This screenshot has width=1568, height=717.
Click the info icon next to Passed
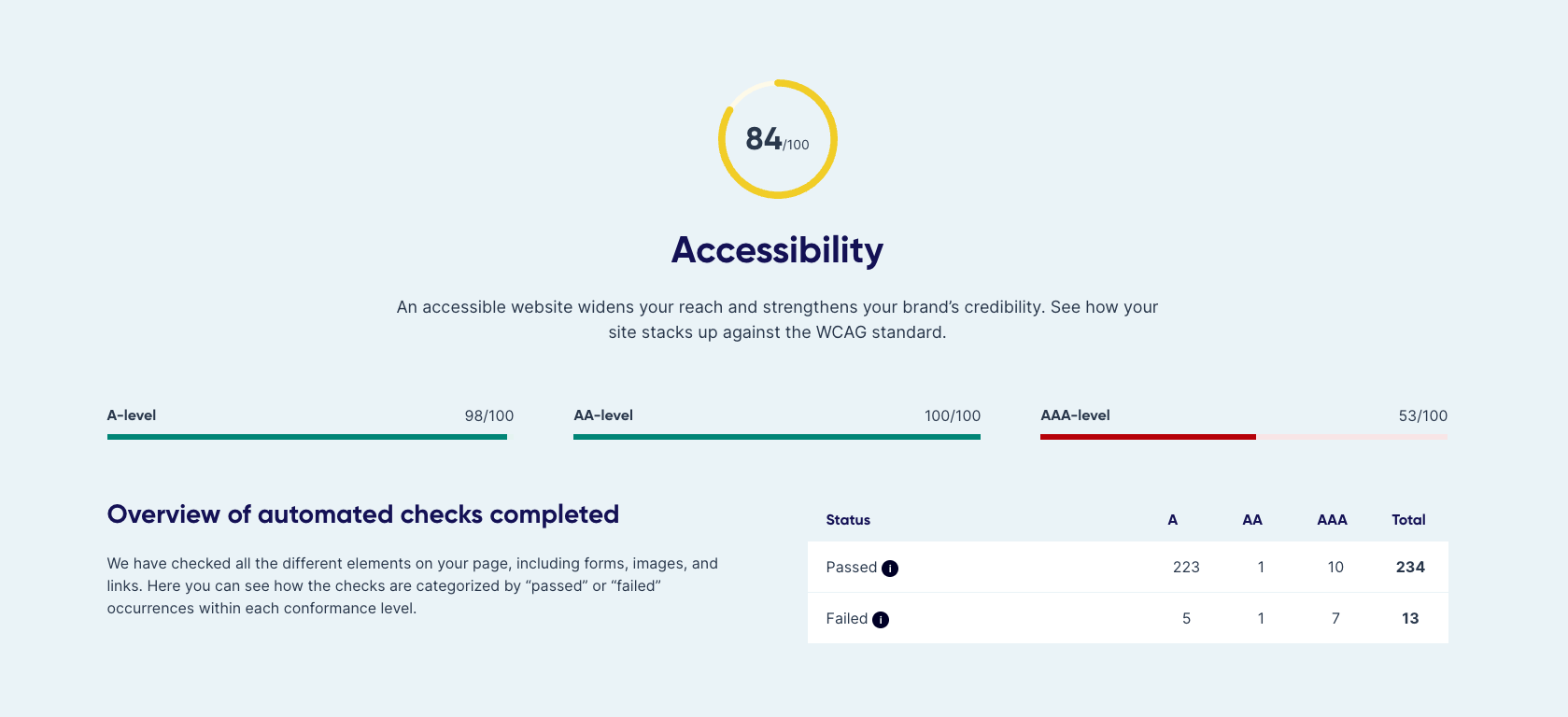890,568
